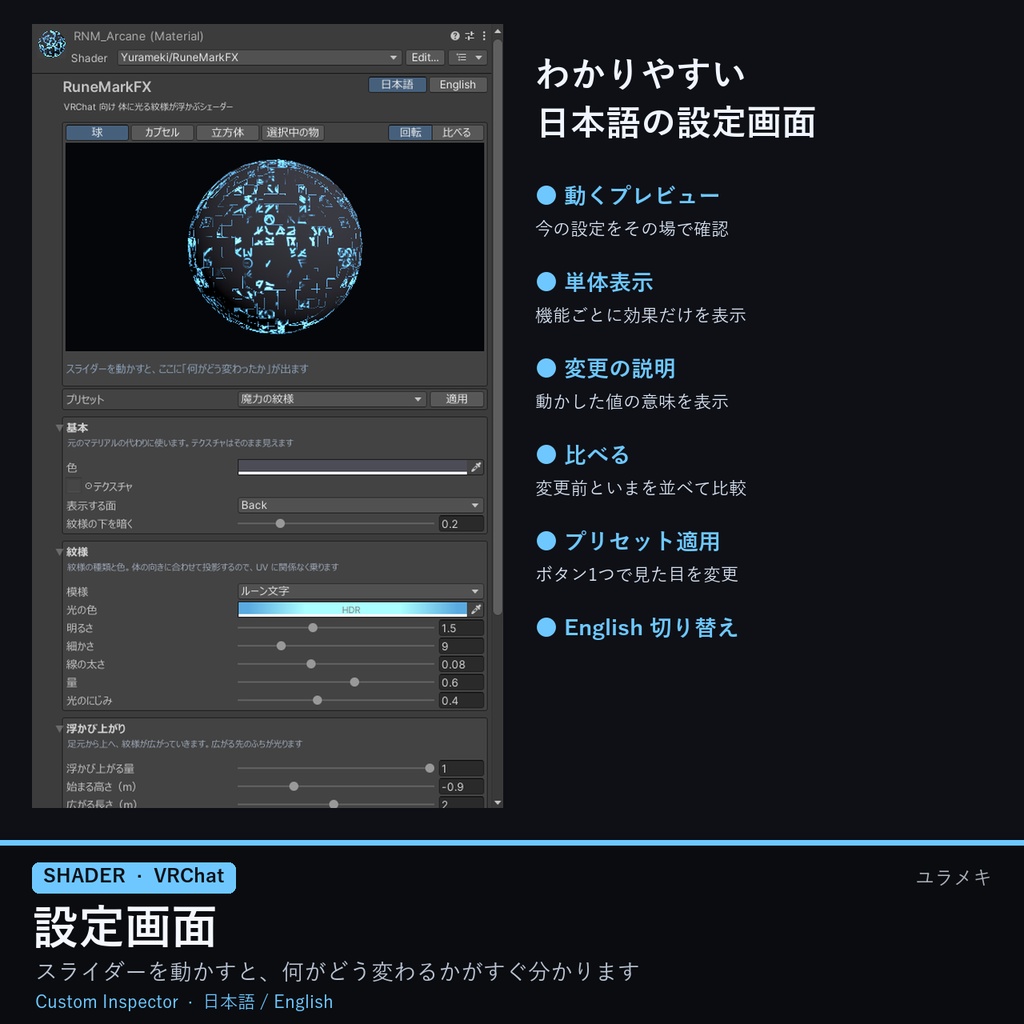Open the プリセット dropdown showing 魔力の紋様
The width and height of the screenshot is (1024, 1024).
point(332,399)
